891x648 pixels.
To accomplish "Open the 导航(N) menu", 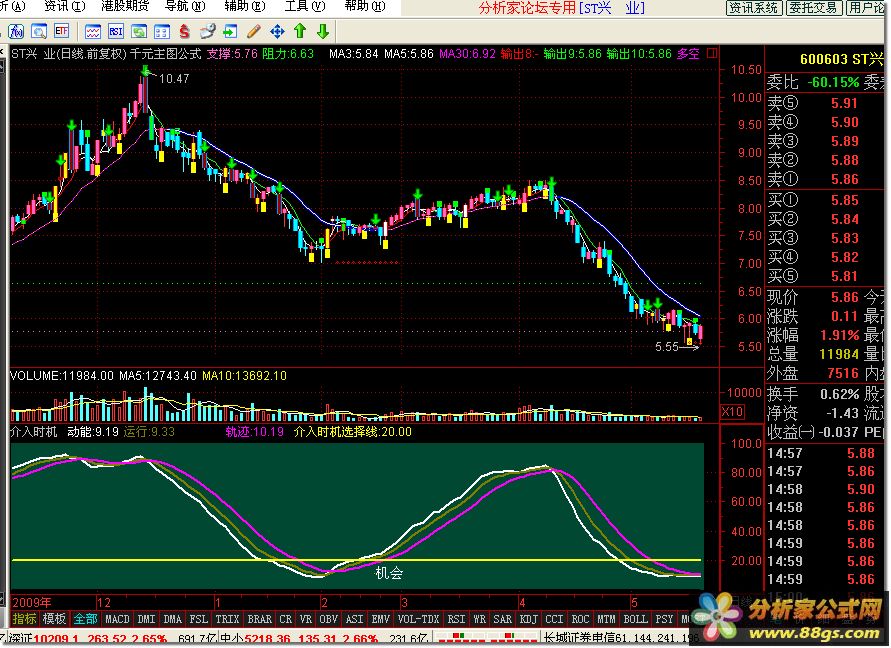I will tap(185, 6).
